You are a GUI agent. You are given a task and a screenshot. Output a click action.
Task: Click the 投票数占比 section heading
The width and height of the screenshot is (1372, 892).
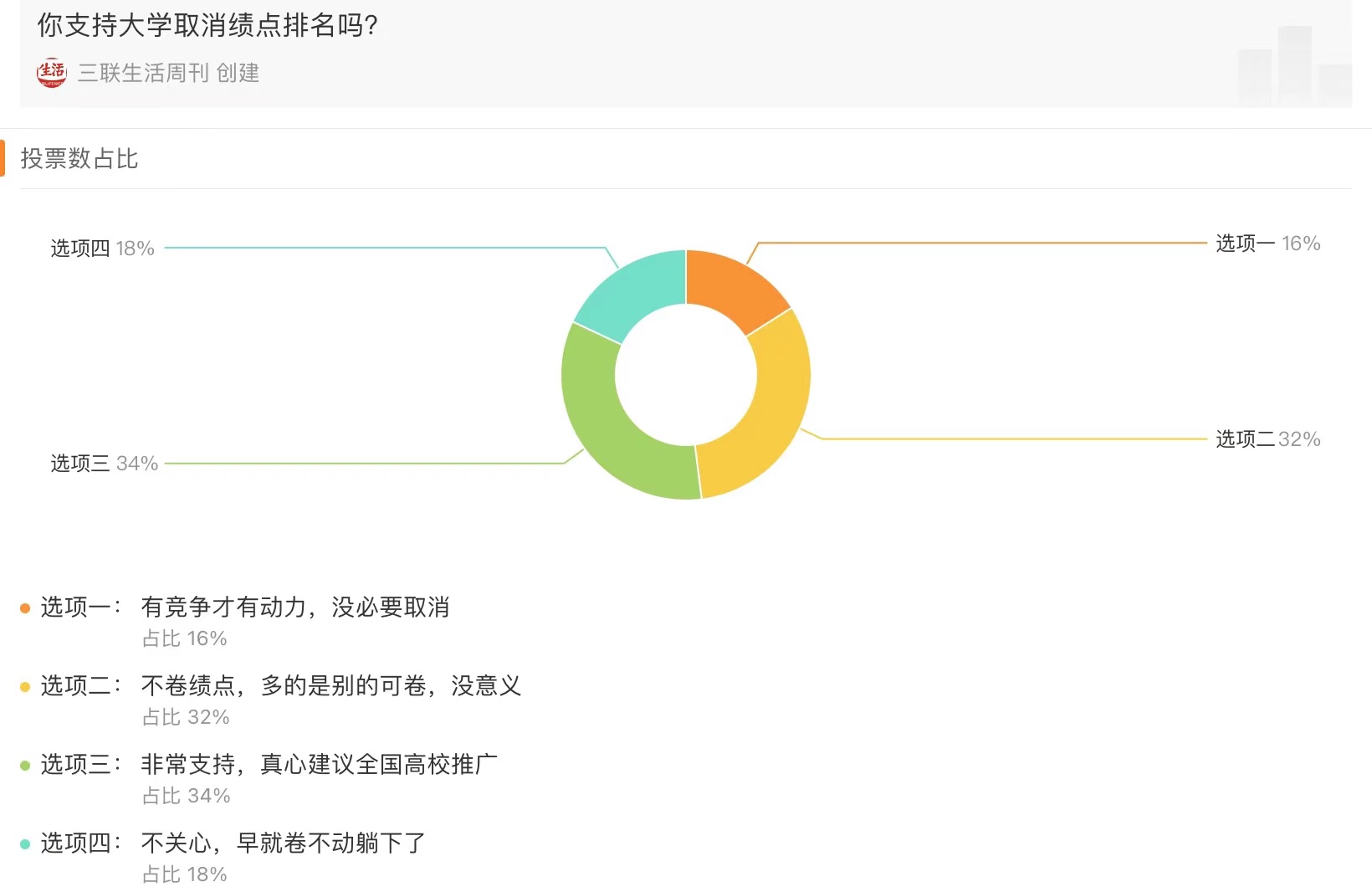click(x=79, y=159)
